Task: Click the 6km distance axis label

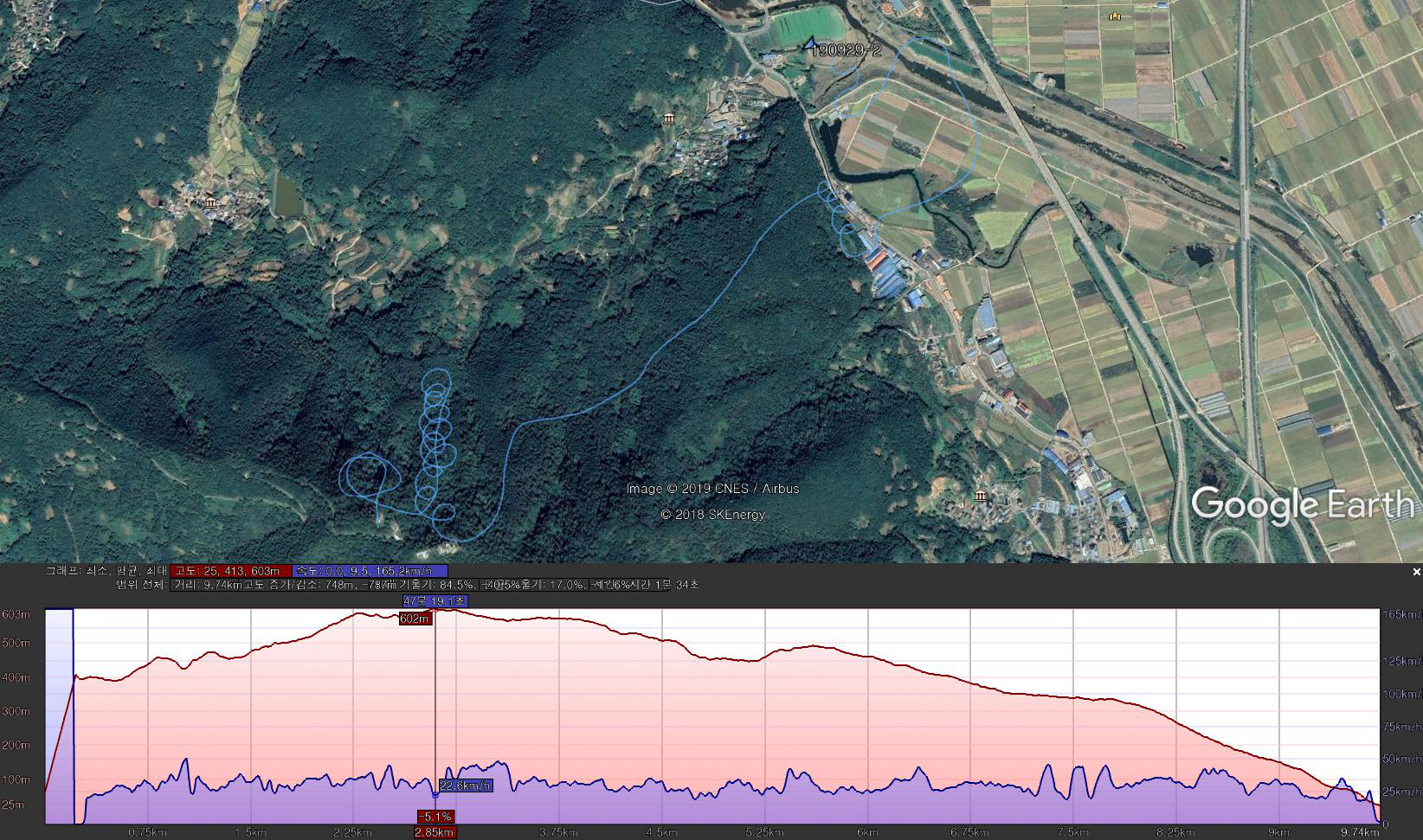Action: tap(868, 832)
